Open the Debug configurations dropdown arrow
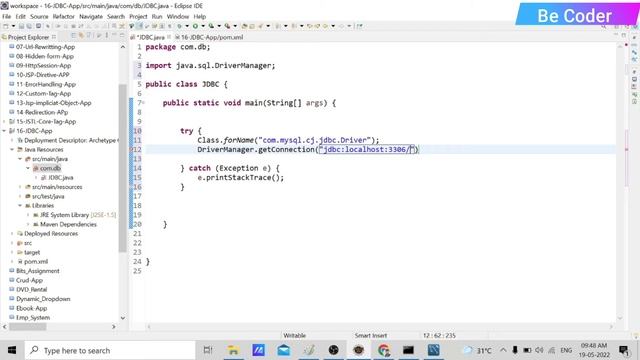The height and width of the screenshot is (360, 640). coord(187,26)
